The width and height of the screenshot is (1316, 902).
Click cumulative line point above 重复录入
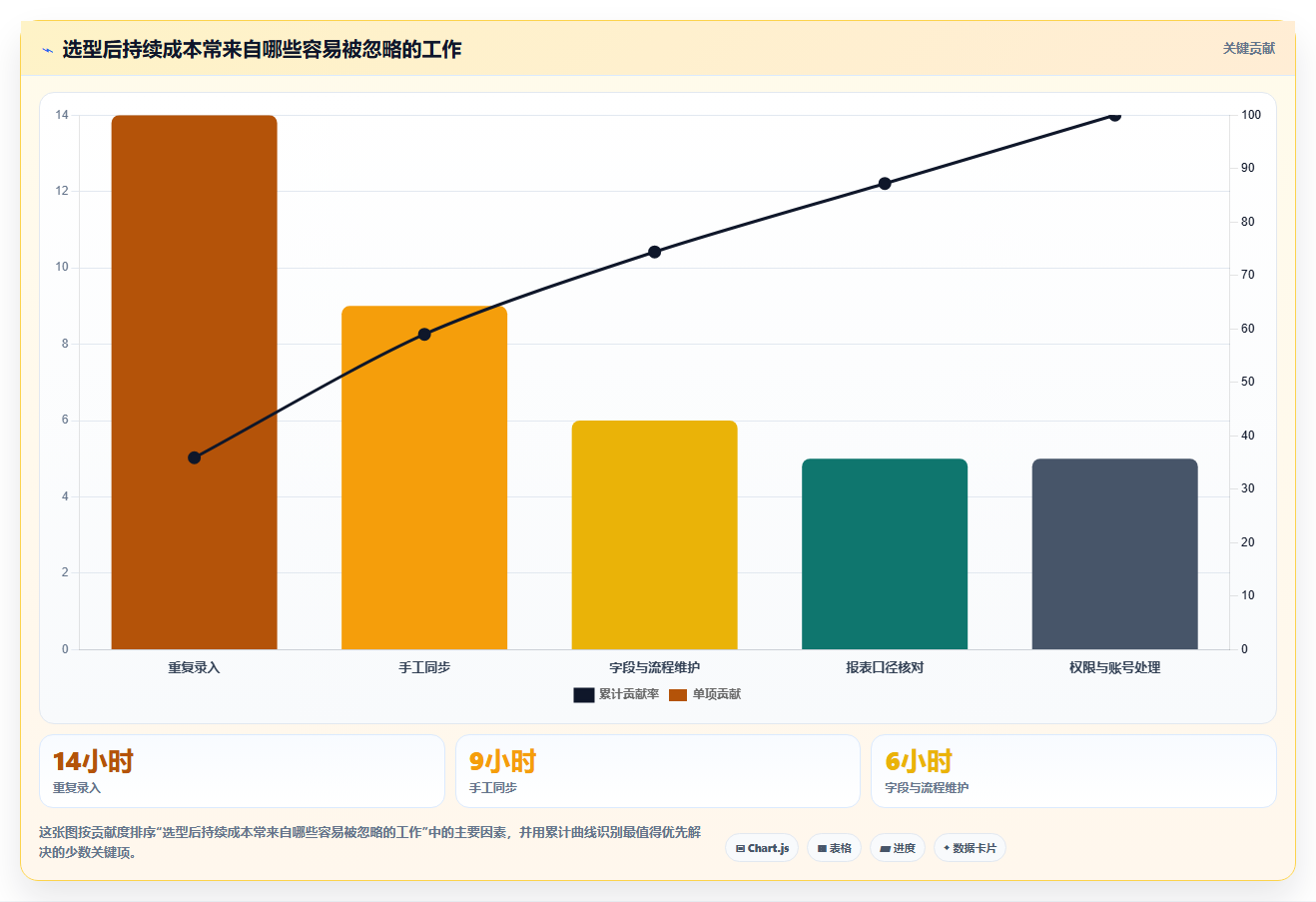tap(195, 457)
